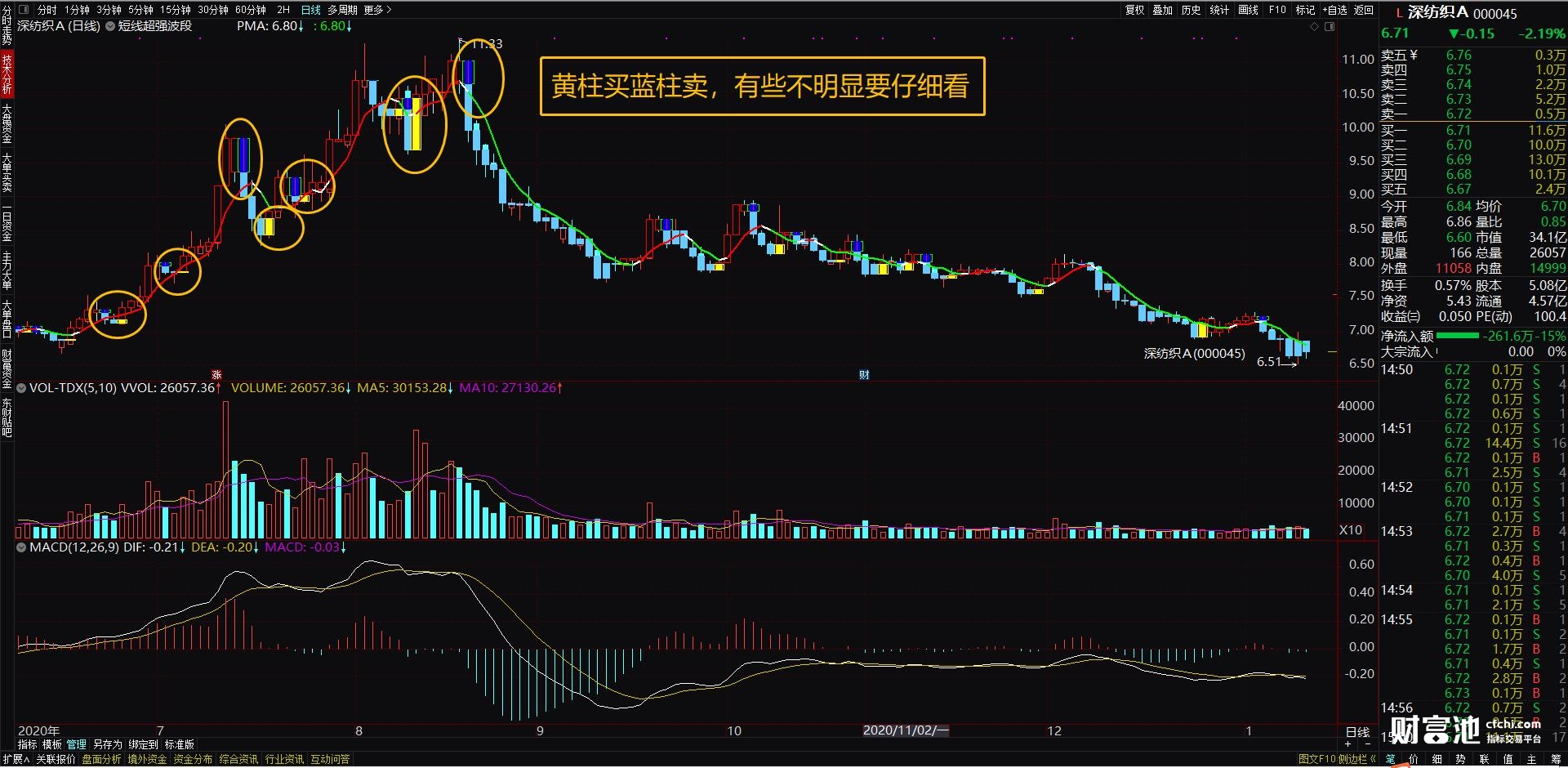This screenshot has height=768, width=1568.
Task: Click the 图文F10 link
Action: pyautogui.click(x=1316, y=759)
